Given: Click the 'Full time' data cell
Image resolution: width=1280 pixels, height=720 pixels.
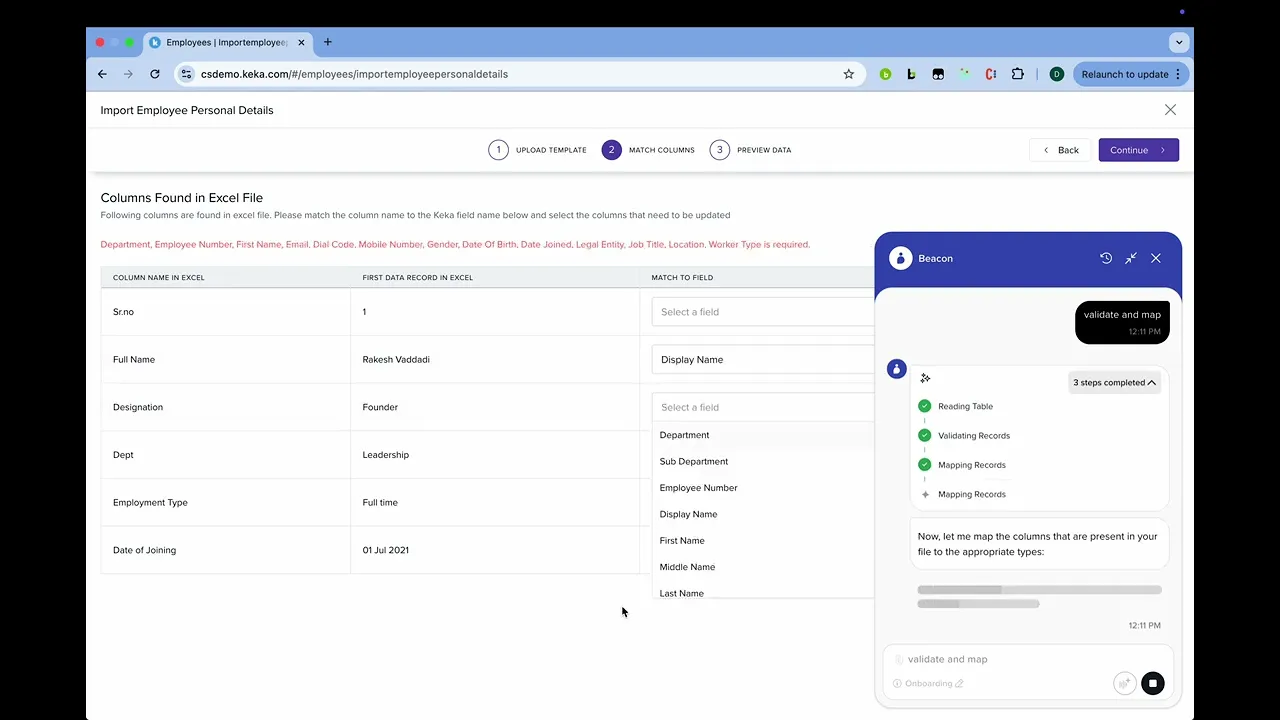Looking at the screenshot, I should click(x=495, y=502).
